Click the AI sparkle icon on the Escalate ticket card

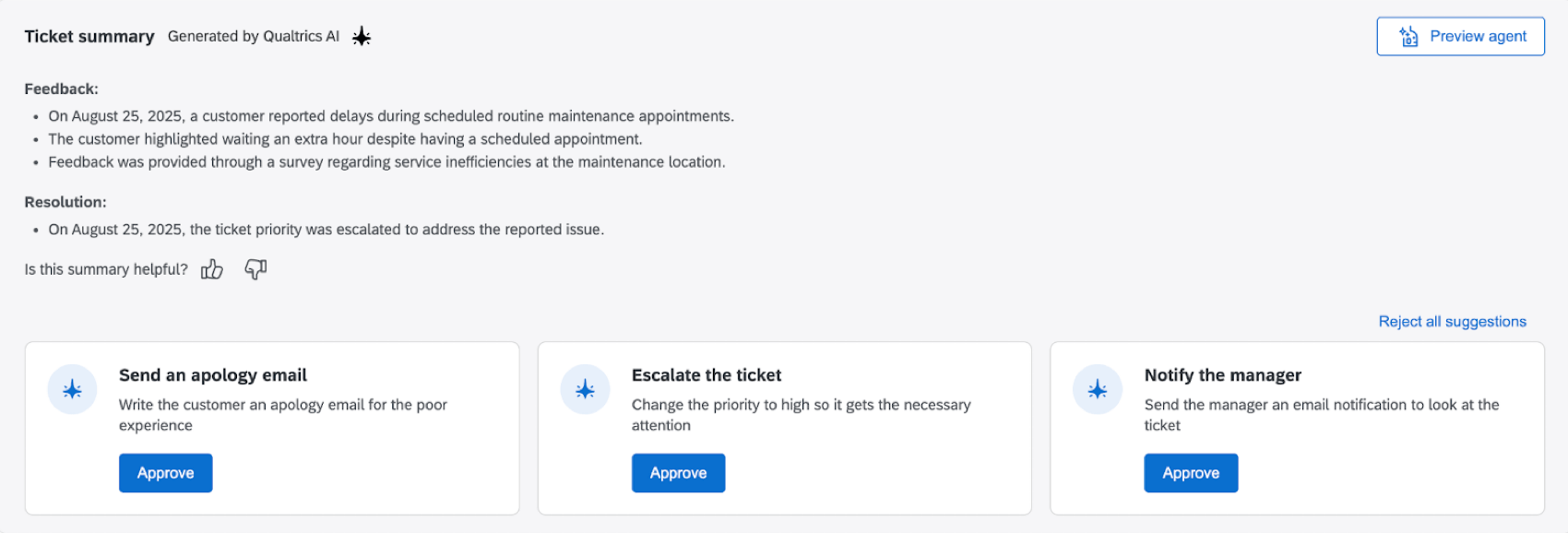585,389
